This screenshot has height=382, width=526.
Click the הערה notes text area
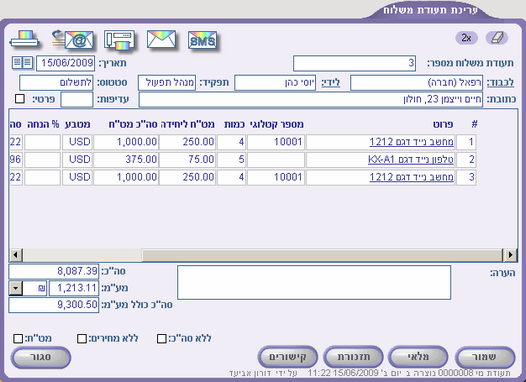pyautogui.click(x=314, y=282)
